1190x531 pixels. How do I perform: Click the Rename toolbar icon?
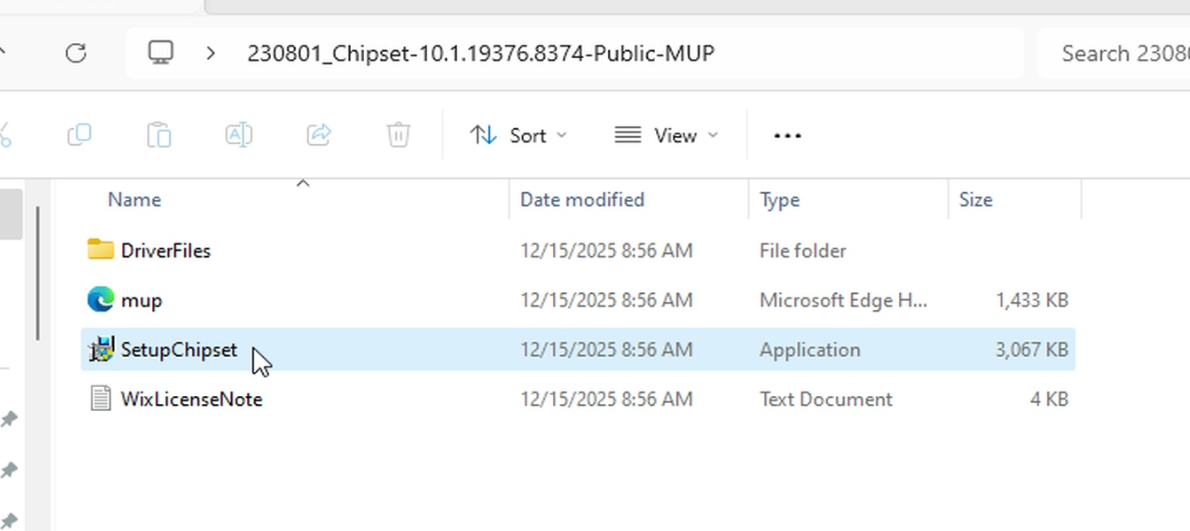tap(238, 135)
